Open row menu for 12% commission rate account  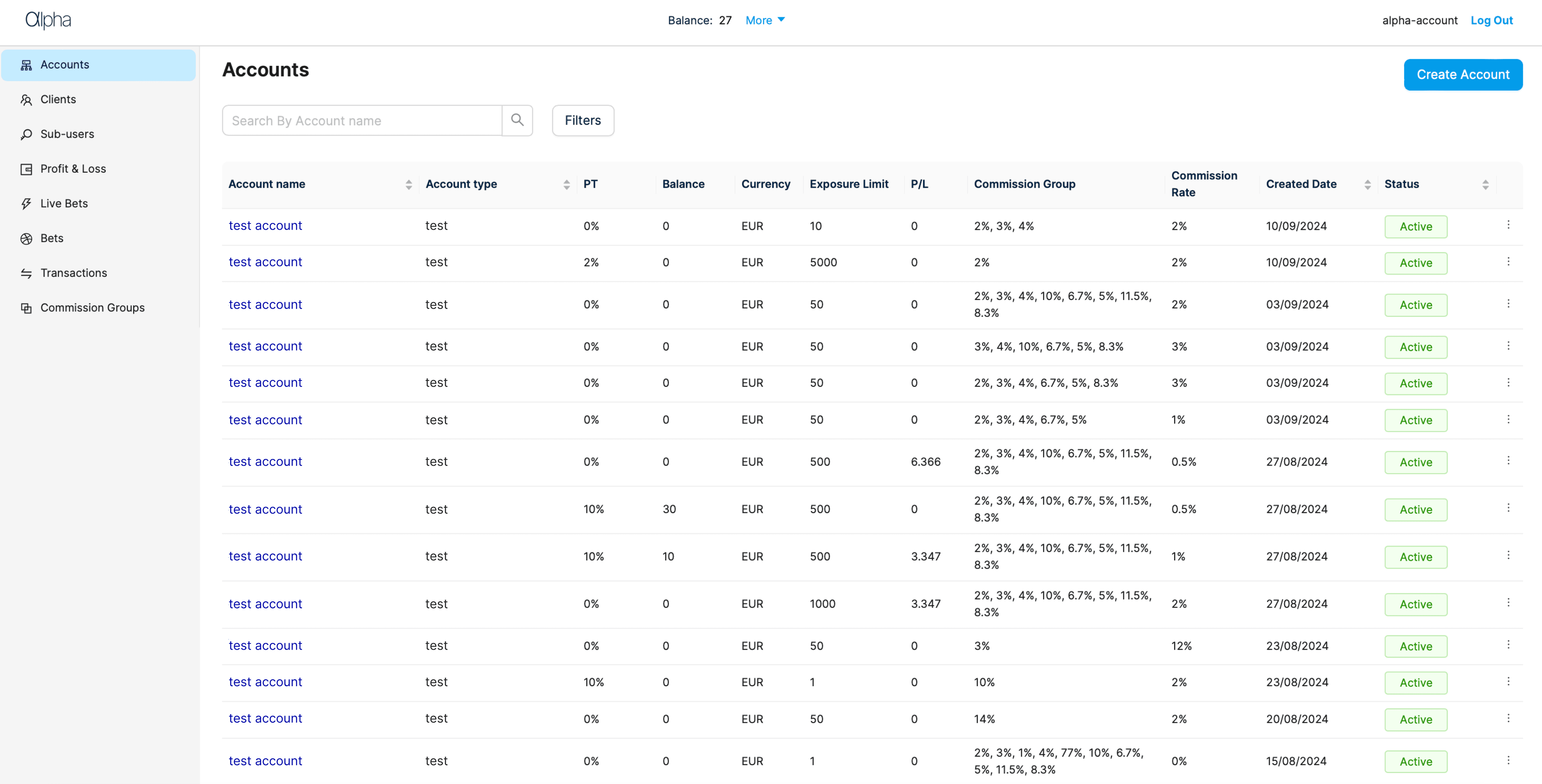[x=1508, y=645]
